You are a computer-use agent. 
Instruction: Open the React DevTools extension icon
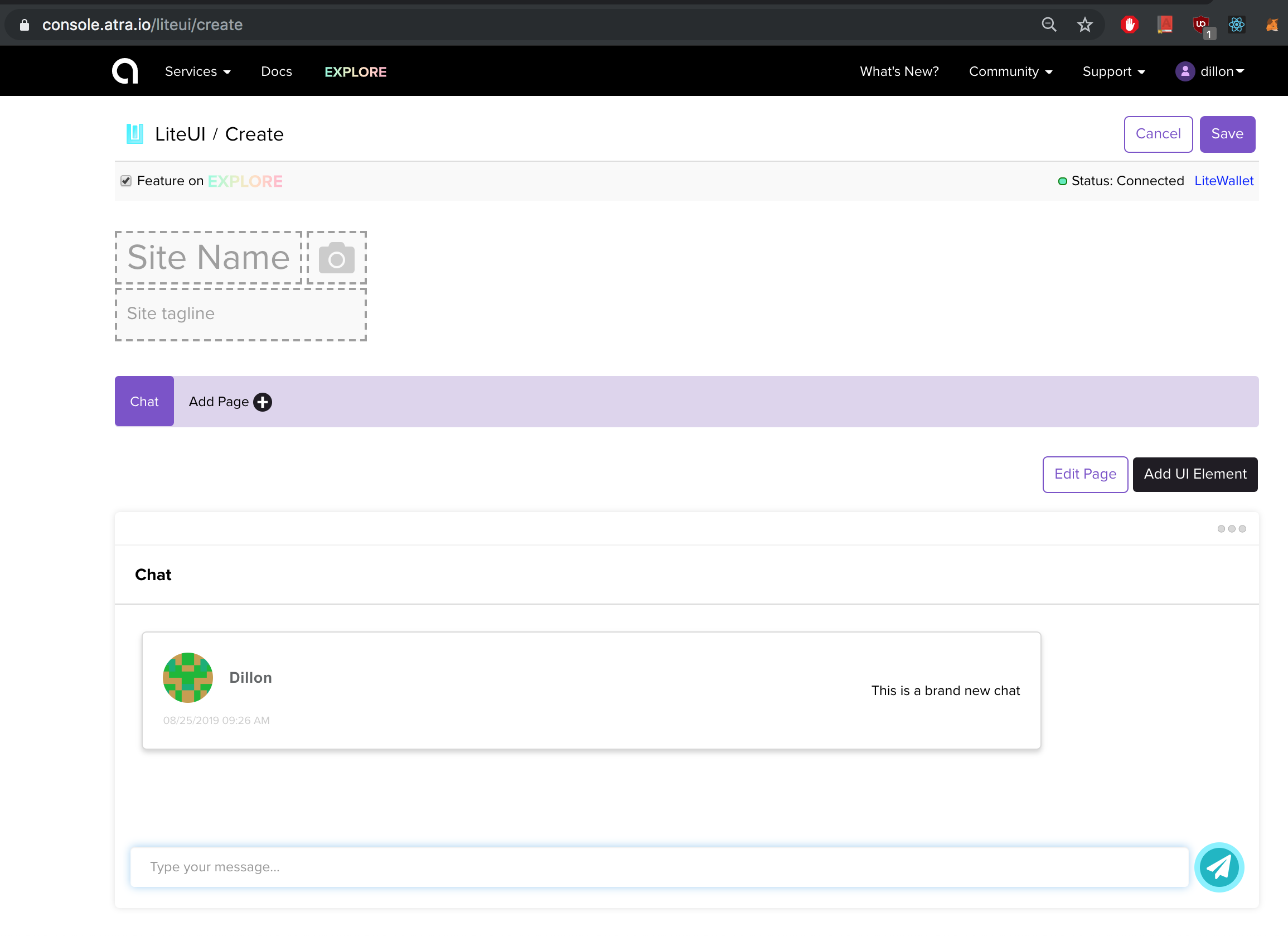[1236, 25]
